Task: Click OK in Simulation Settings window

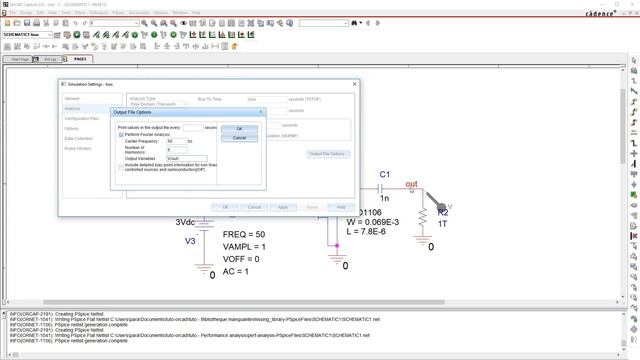Action: click(225, 207)
